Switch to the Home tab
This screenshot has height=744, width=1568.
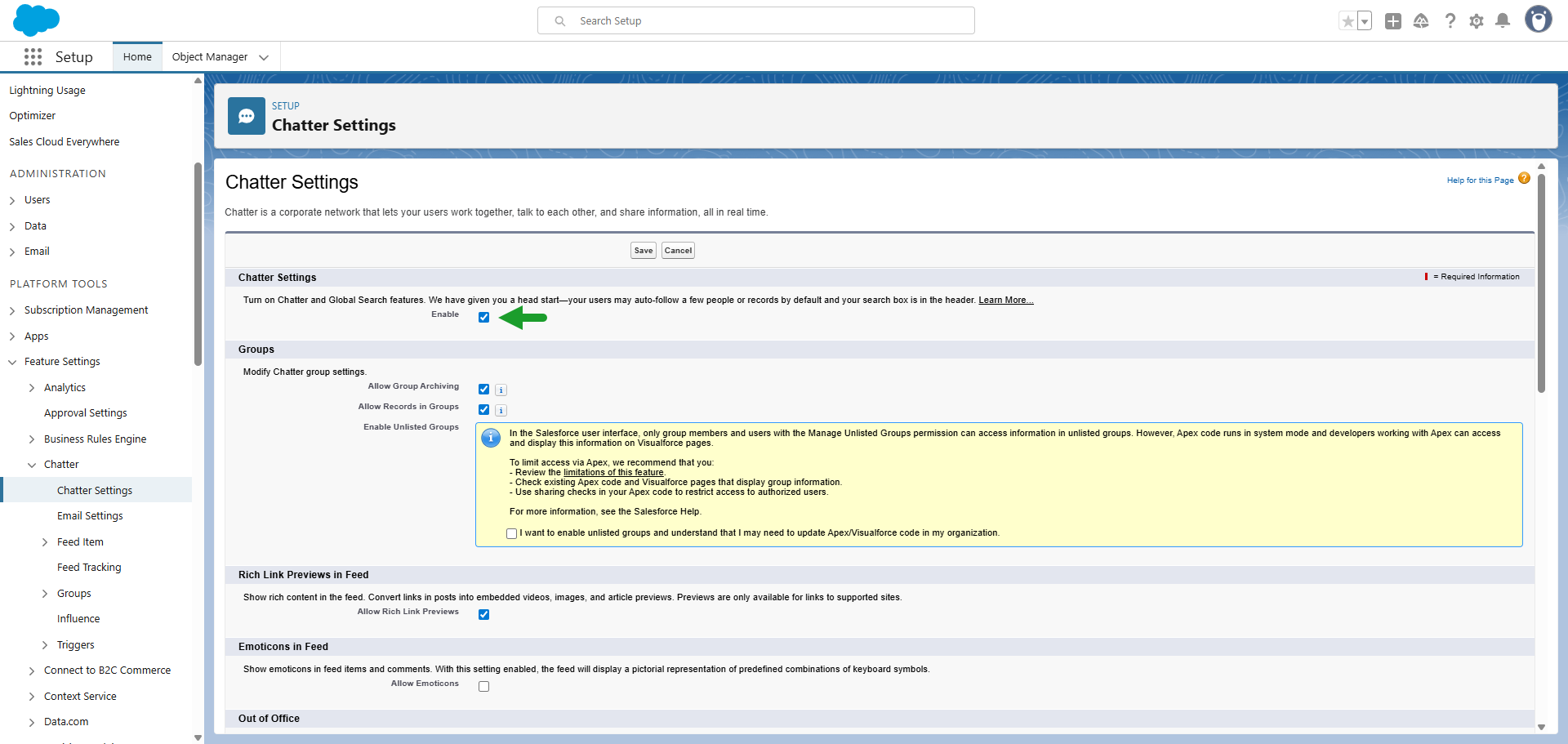[x=137, y=57]
